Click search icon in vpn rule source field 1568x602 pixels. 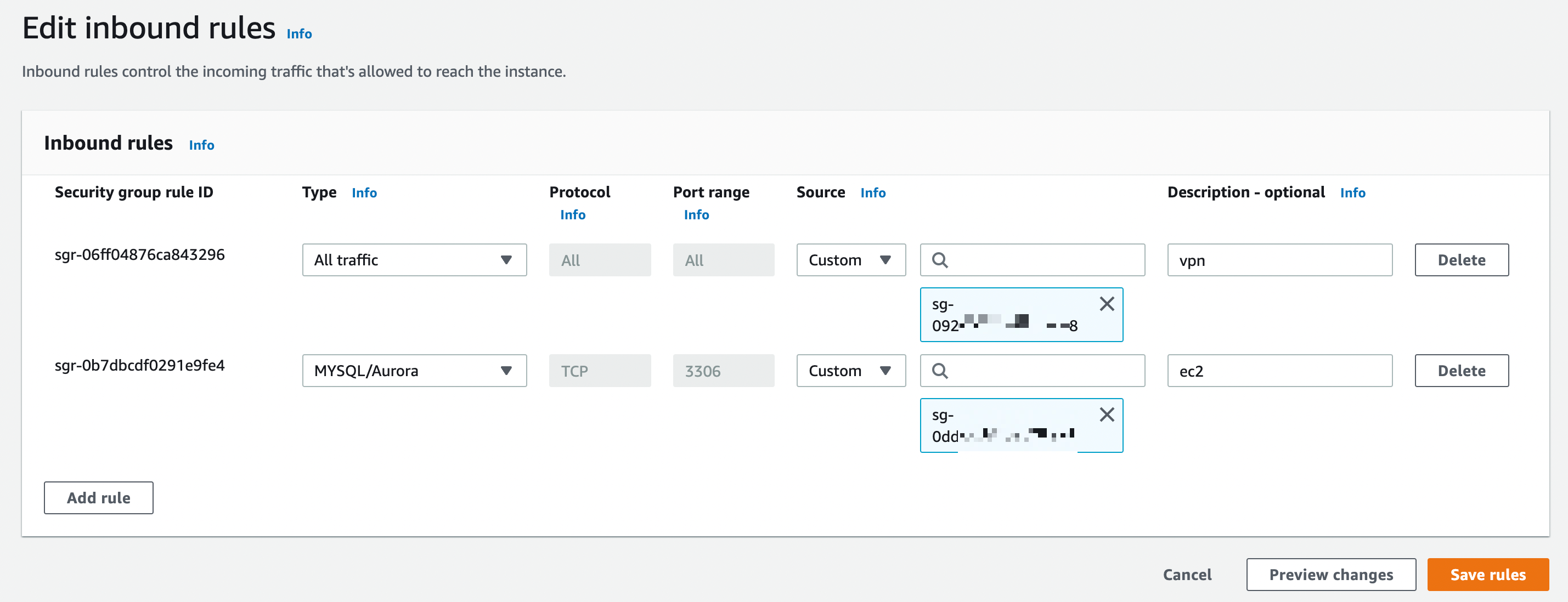point(939,260)
